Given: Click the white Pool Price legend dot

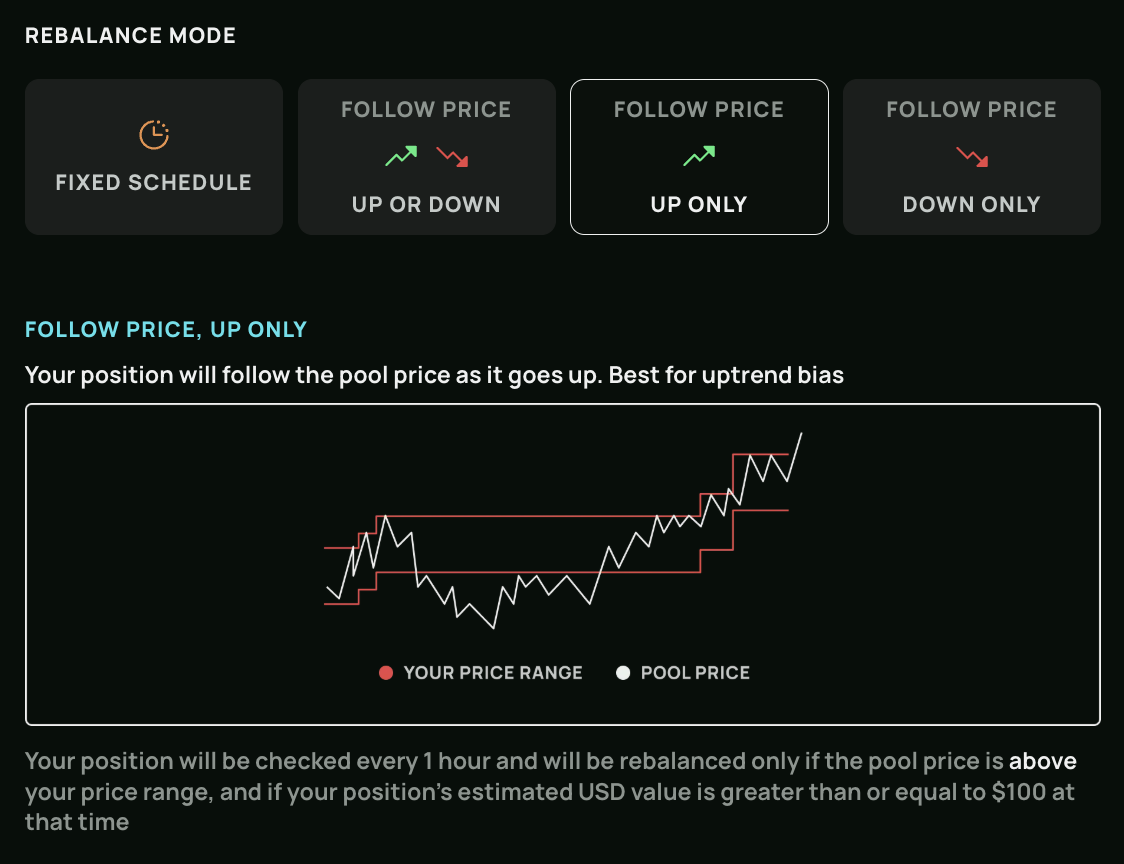Looking at the screenshot, I should click(623, 673).
